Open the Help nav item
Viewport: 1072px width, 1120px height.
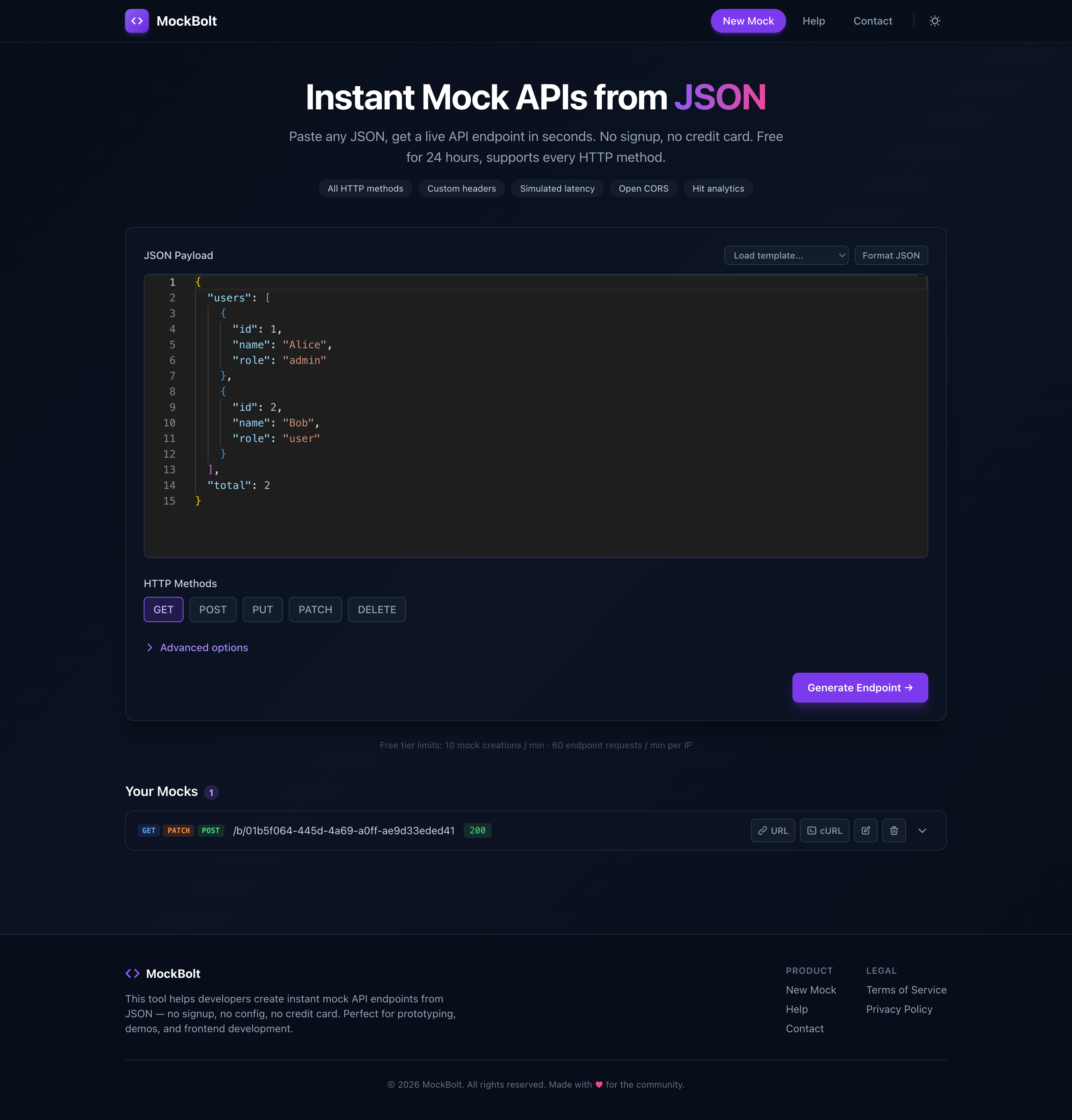coord(813,21)
